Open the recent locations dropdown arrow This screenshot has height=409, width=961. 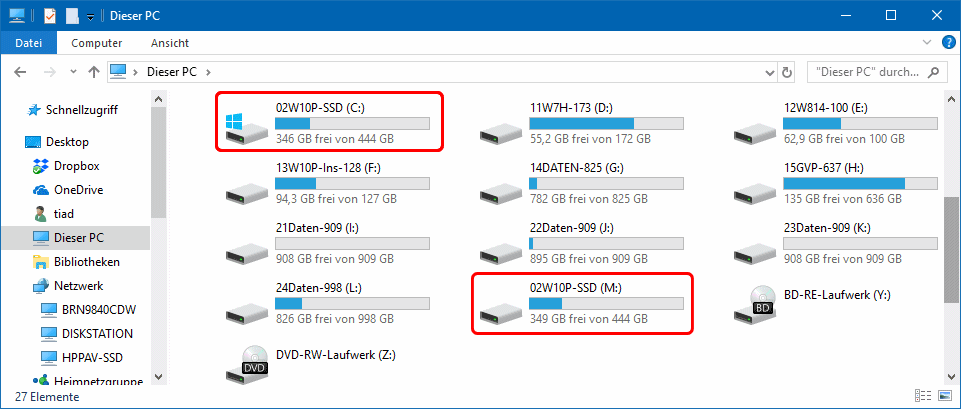[72, 72]
